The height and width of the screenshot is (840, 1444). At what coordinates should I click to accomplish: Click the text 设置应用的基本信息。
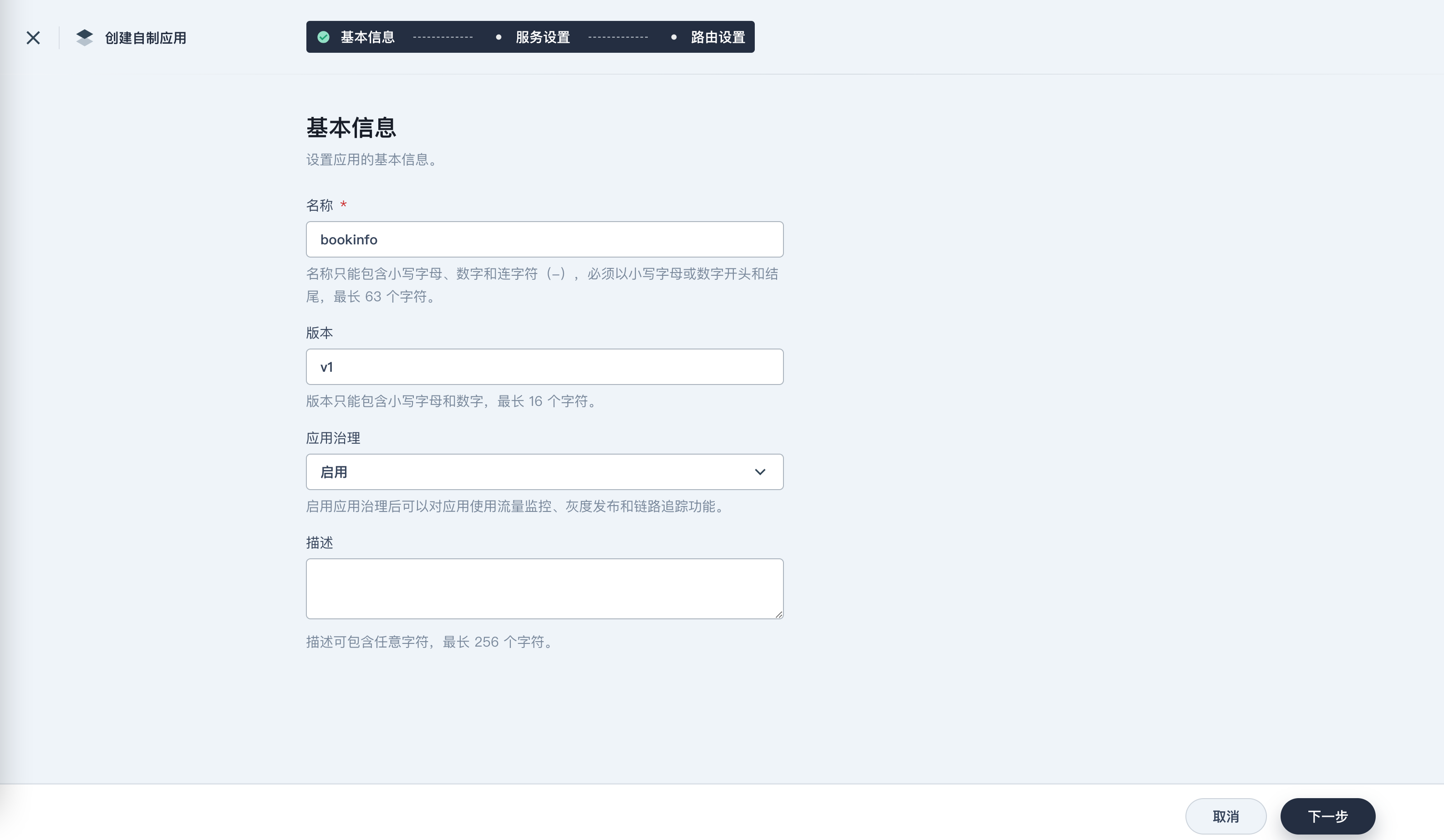tap(373, 160)
